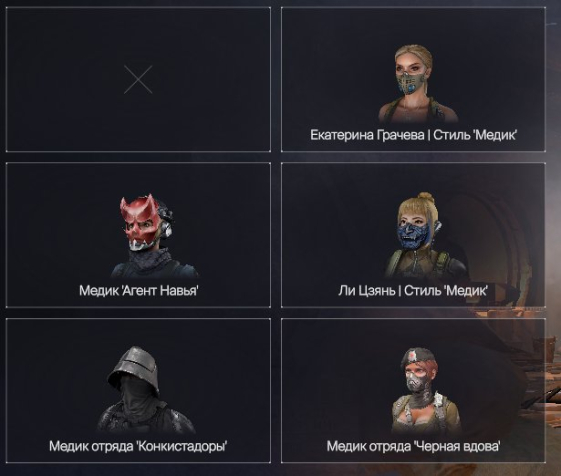Click the 'Екатерина Грачева | Стиль Медик' label
561x476 pixels.
tap(414, 135)
